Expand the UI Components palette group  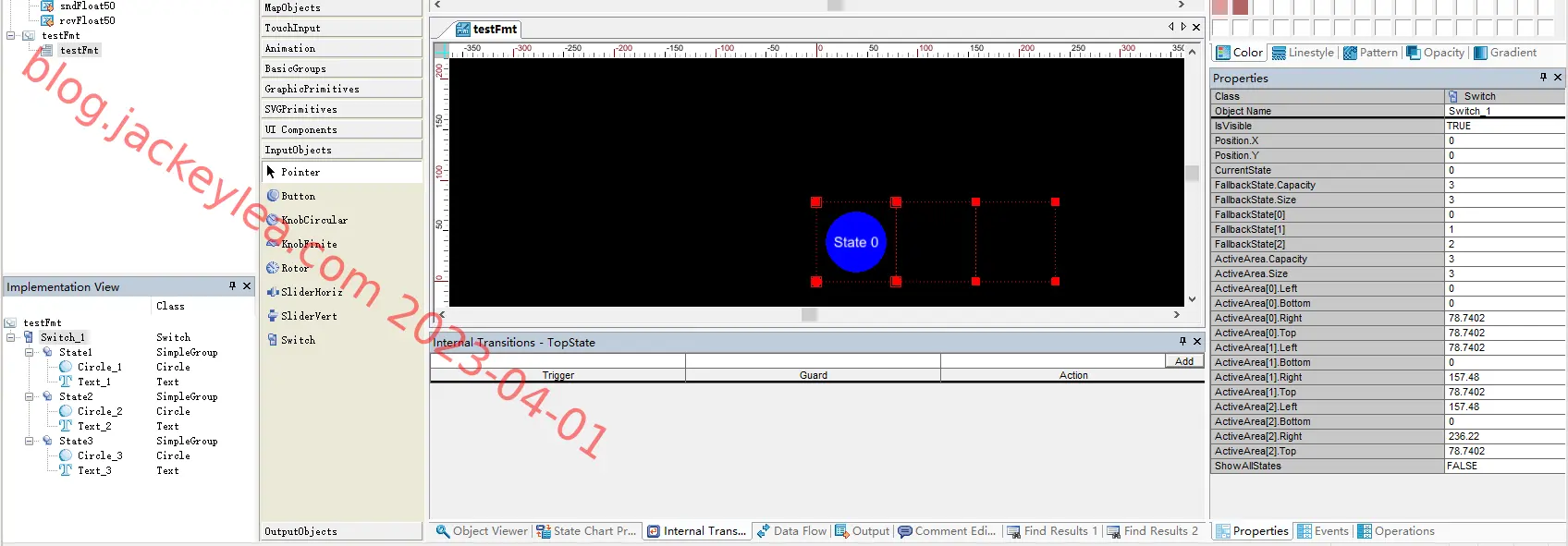(341, 129)
